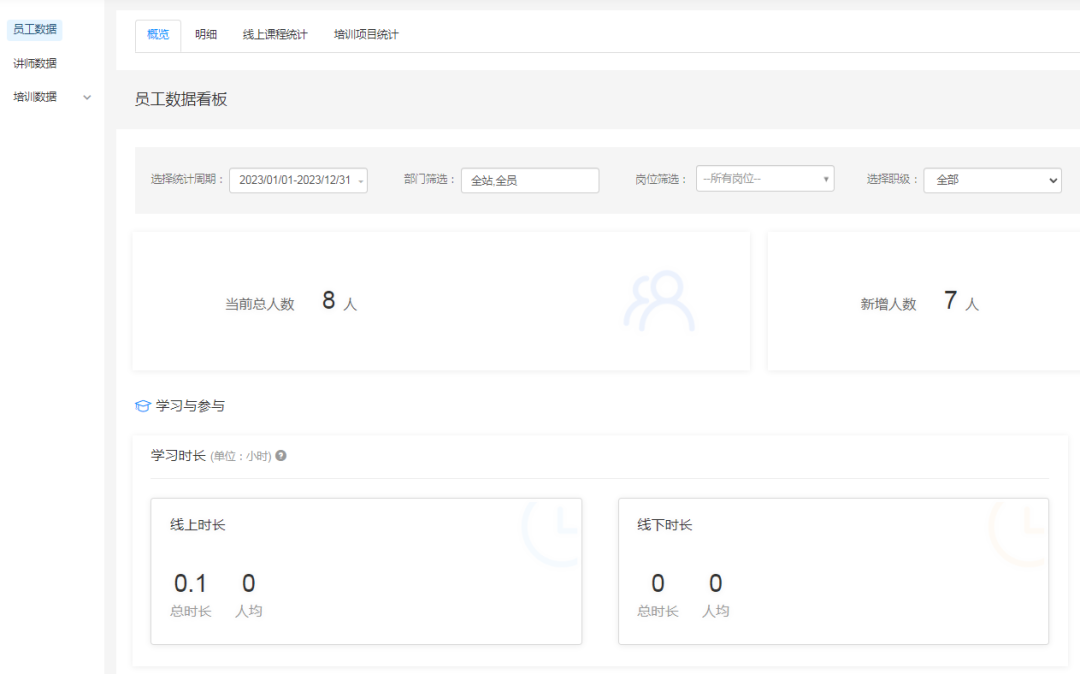
Task: Switch to the 明细 tab
Action: coord(206,35)
